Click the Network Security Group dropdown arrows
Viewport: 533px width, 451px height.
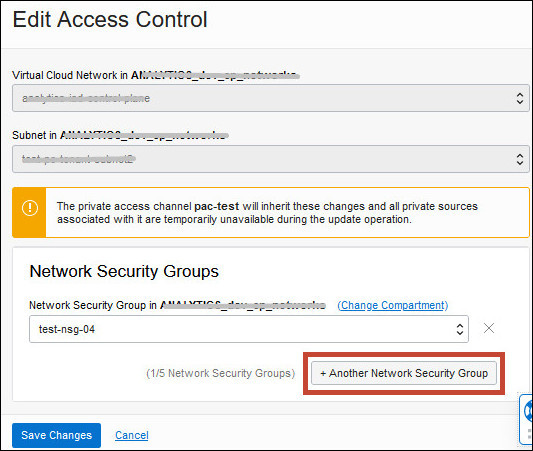pyautogui.click(x=460, y=329)
